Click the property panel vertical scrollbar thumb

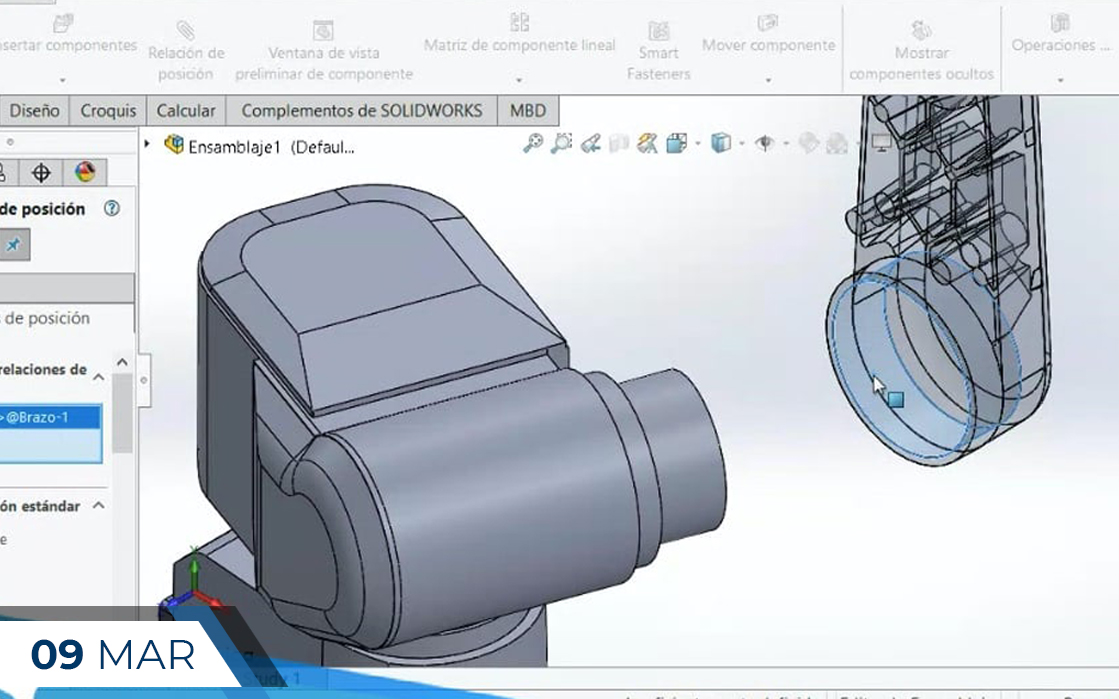(x=123, y=413)
